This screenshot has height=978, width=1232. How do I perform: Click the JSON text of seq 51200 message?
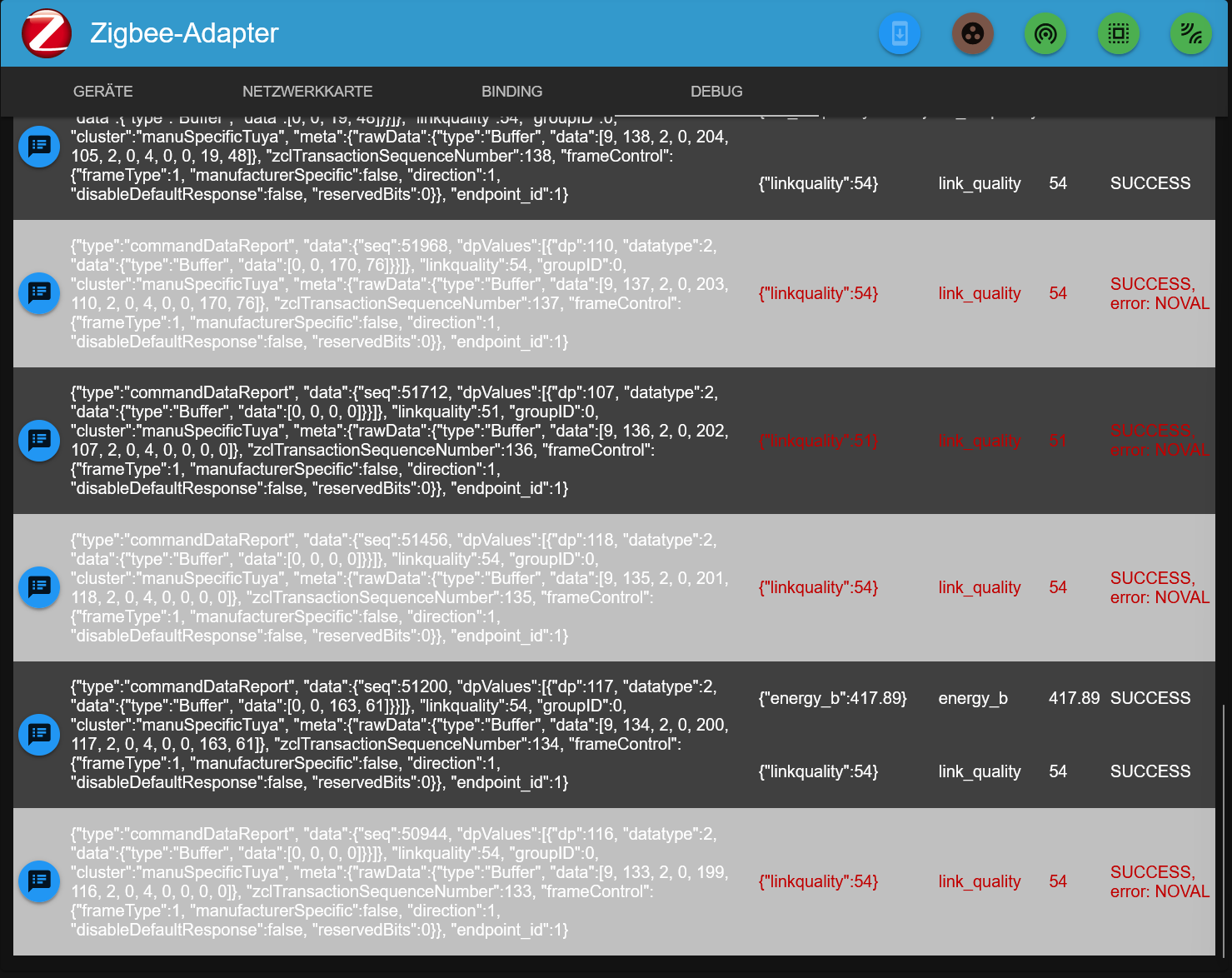400,735
